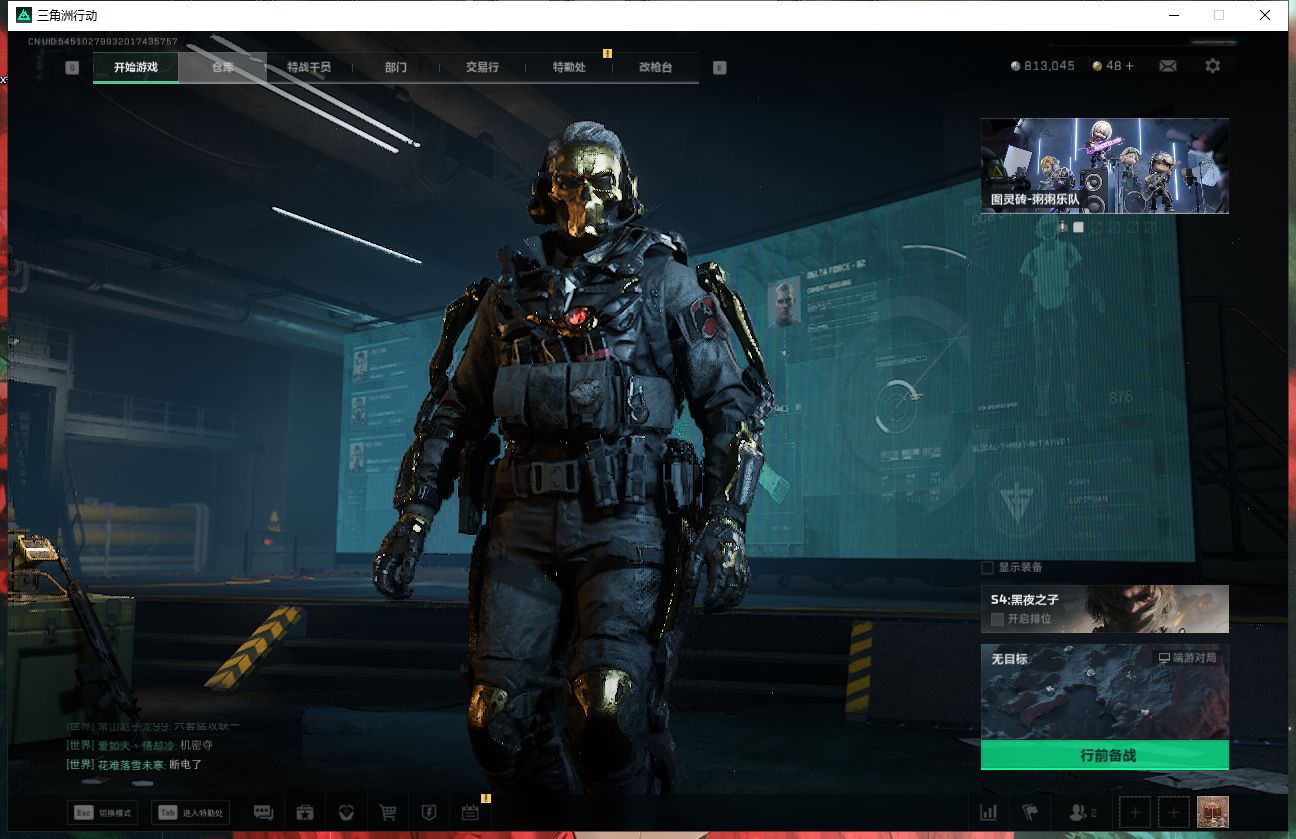Screen dimensions: 1296x839
Task: Switch to the 开始游戏 tab
Action: tap(136, 67)
